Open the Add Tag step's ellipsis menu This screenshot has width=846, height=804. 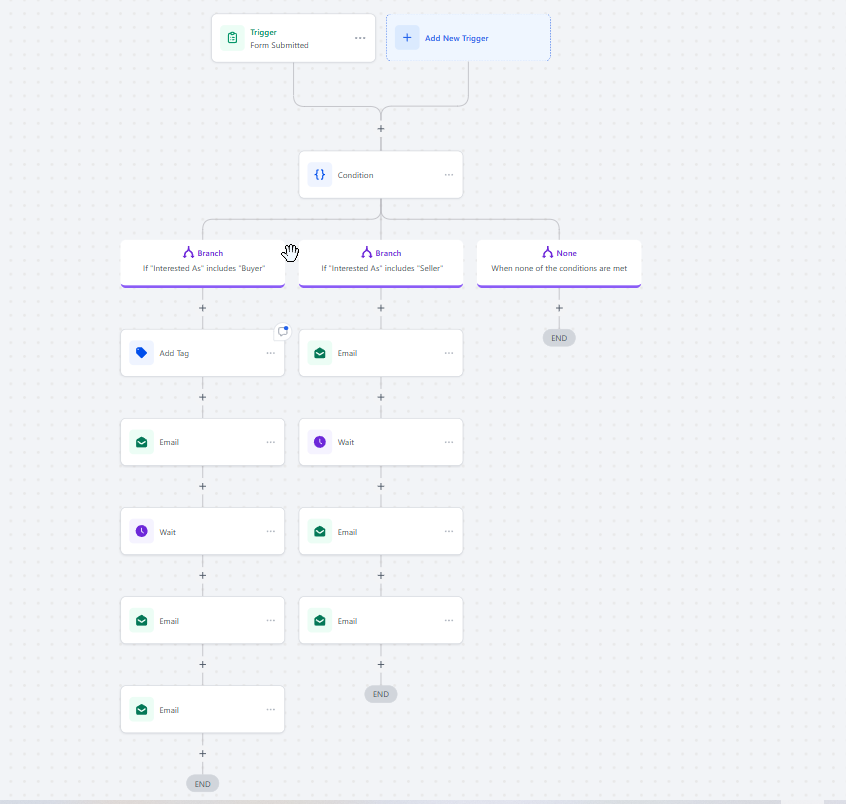coord(270,353)
